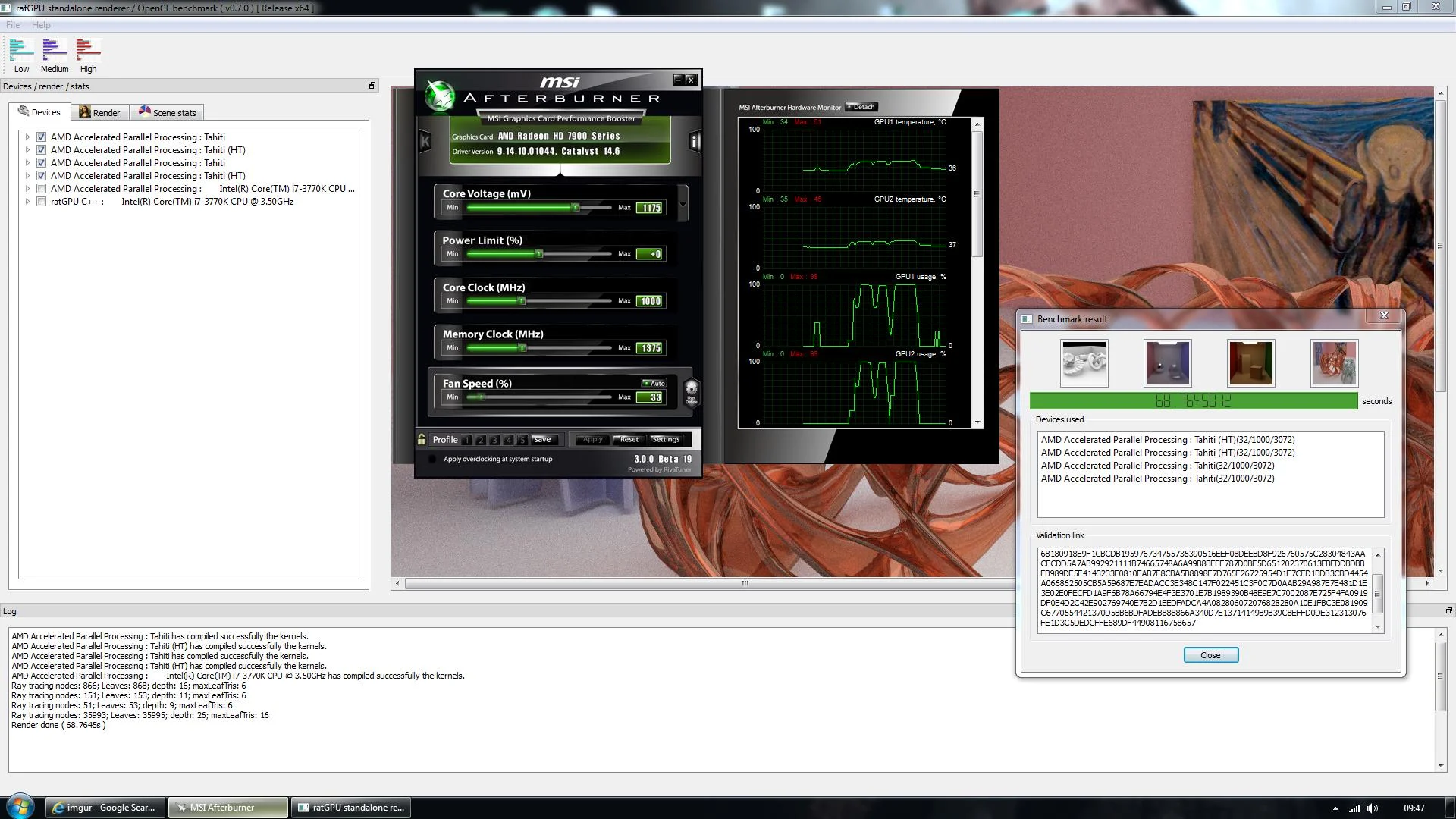1456x819 pixels.
Task: Select profile slot 5 in Afterburner
Action: point(522,440)
